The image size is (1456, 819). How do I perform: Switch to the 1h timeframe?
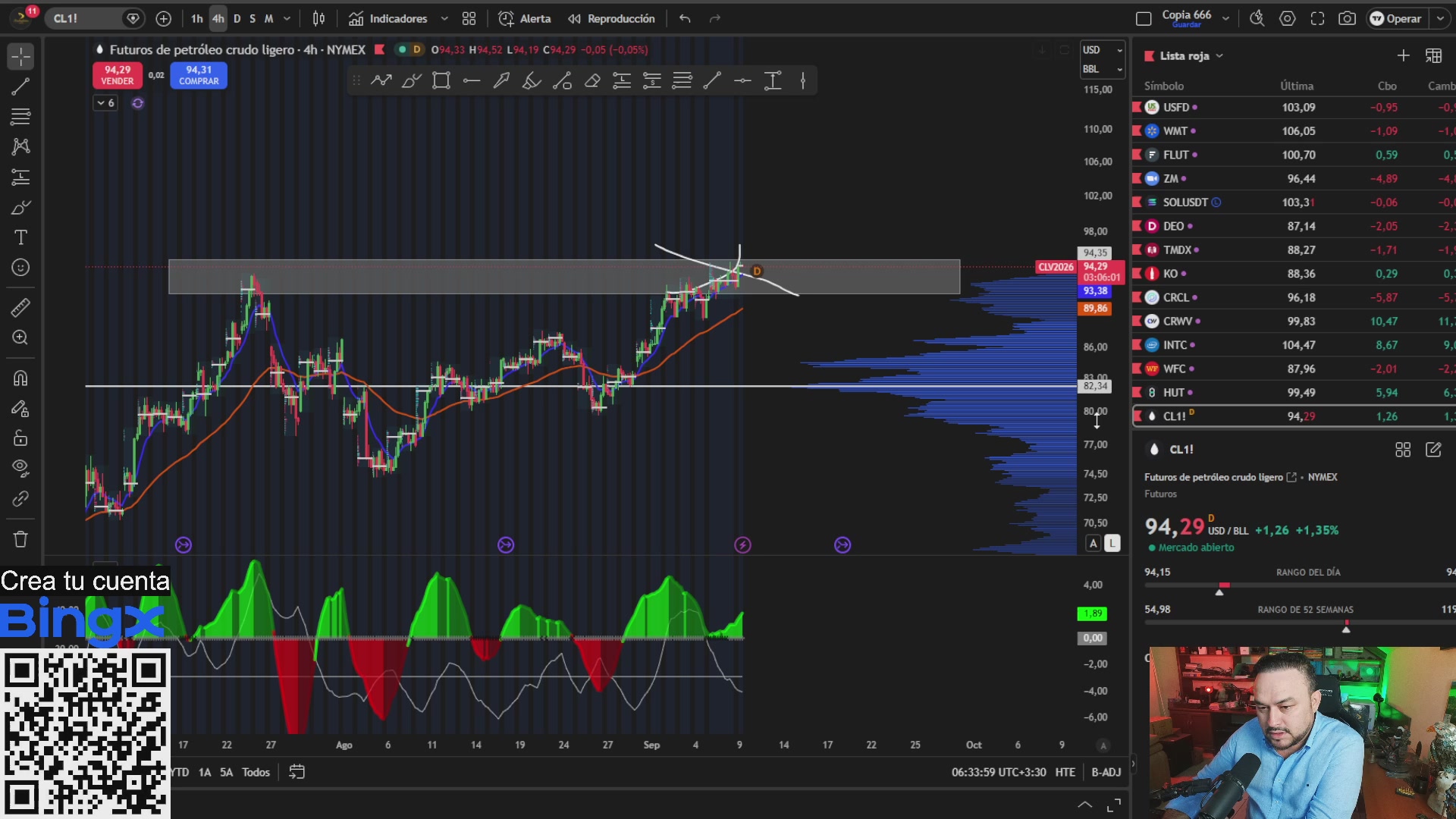click(x=197, y=18)
